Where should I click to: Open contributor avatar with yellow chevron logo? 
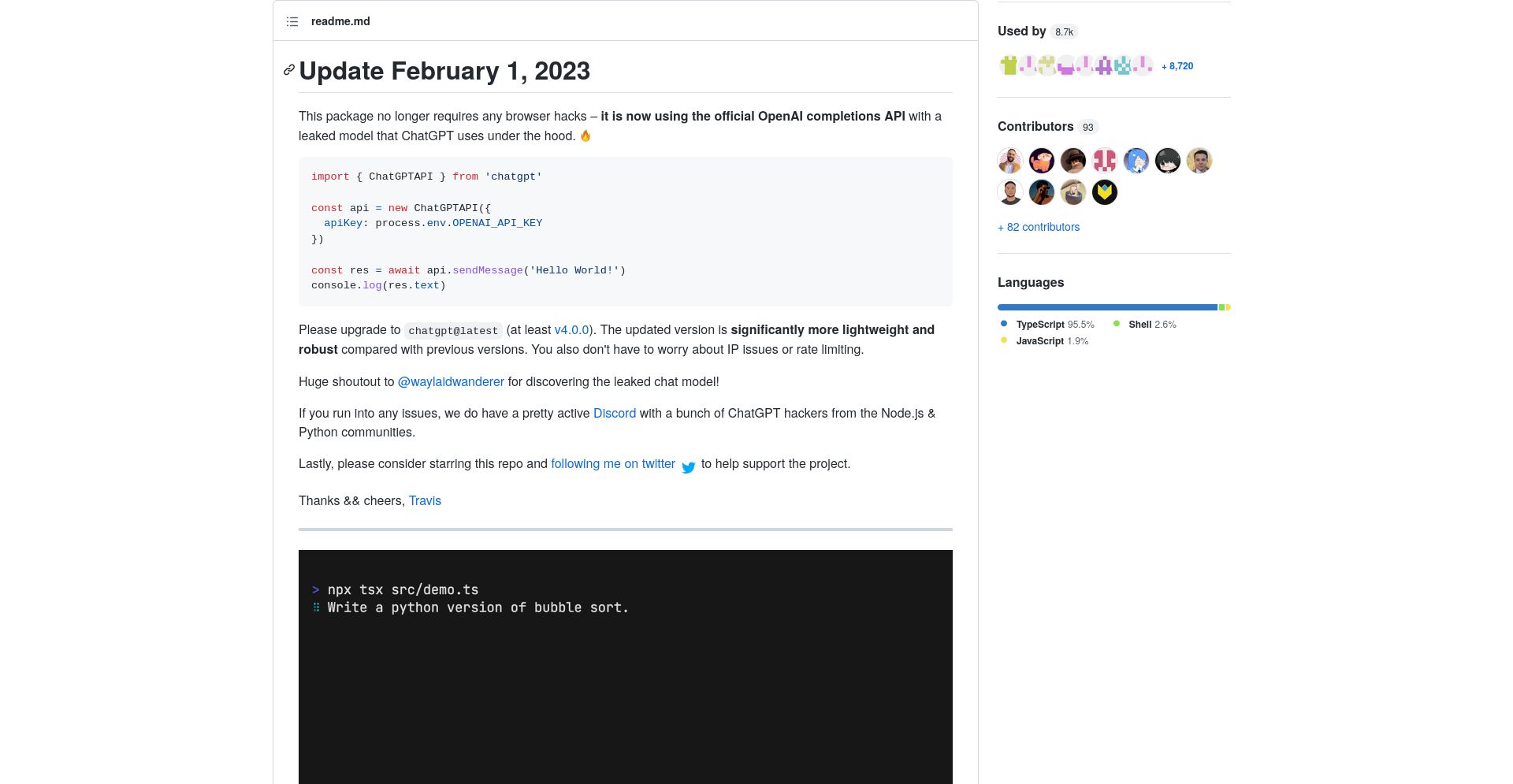click(x=1105, y=192)
